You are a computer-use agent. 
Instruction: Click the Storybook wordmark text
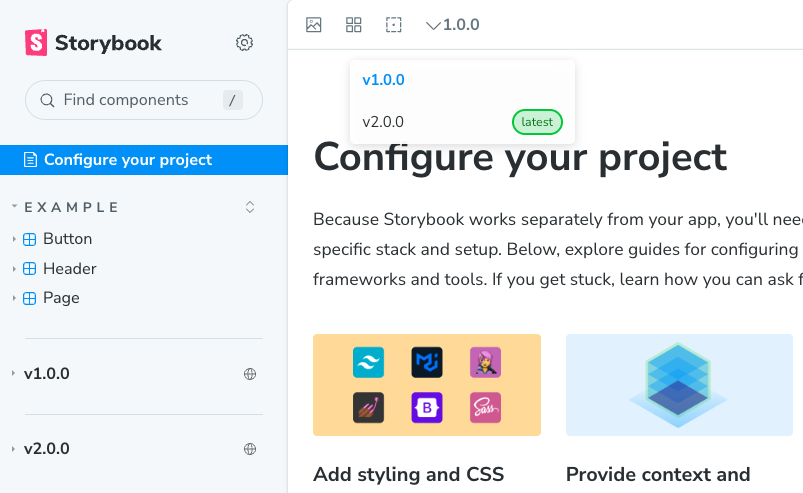click(108, 43)
